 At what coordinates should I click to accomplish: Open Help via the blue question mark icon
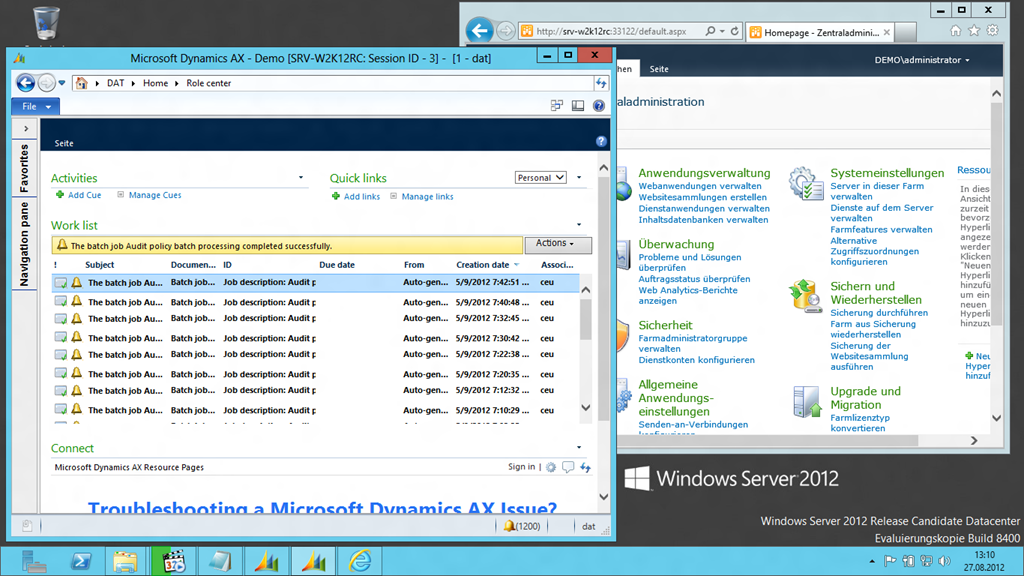598,105
